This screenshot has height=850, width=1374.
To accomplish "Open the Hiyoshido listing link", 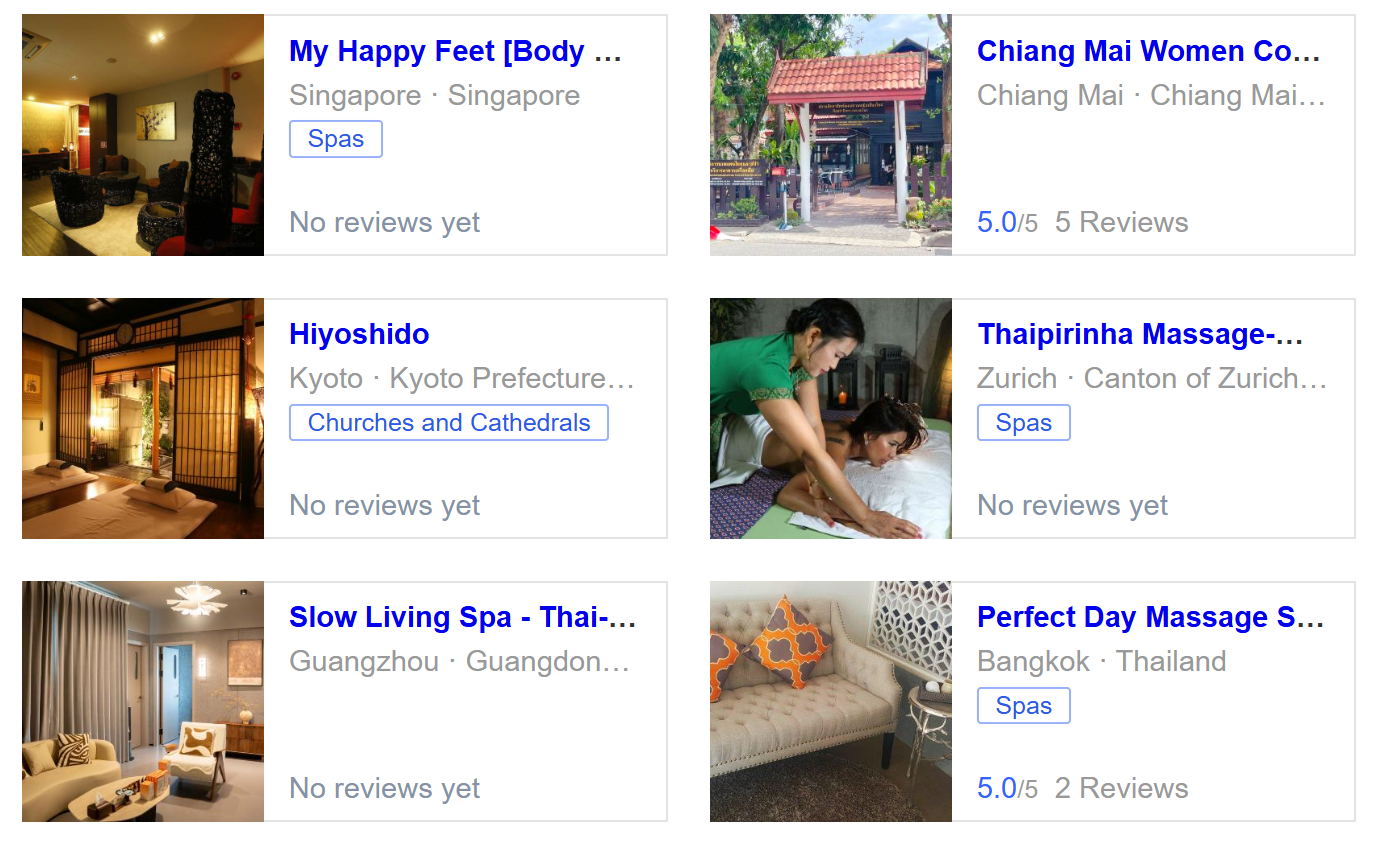I will coord(359,334).
